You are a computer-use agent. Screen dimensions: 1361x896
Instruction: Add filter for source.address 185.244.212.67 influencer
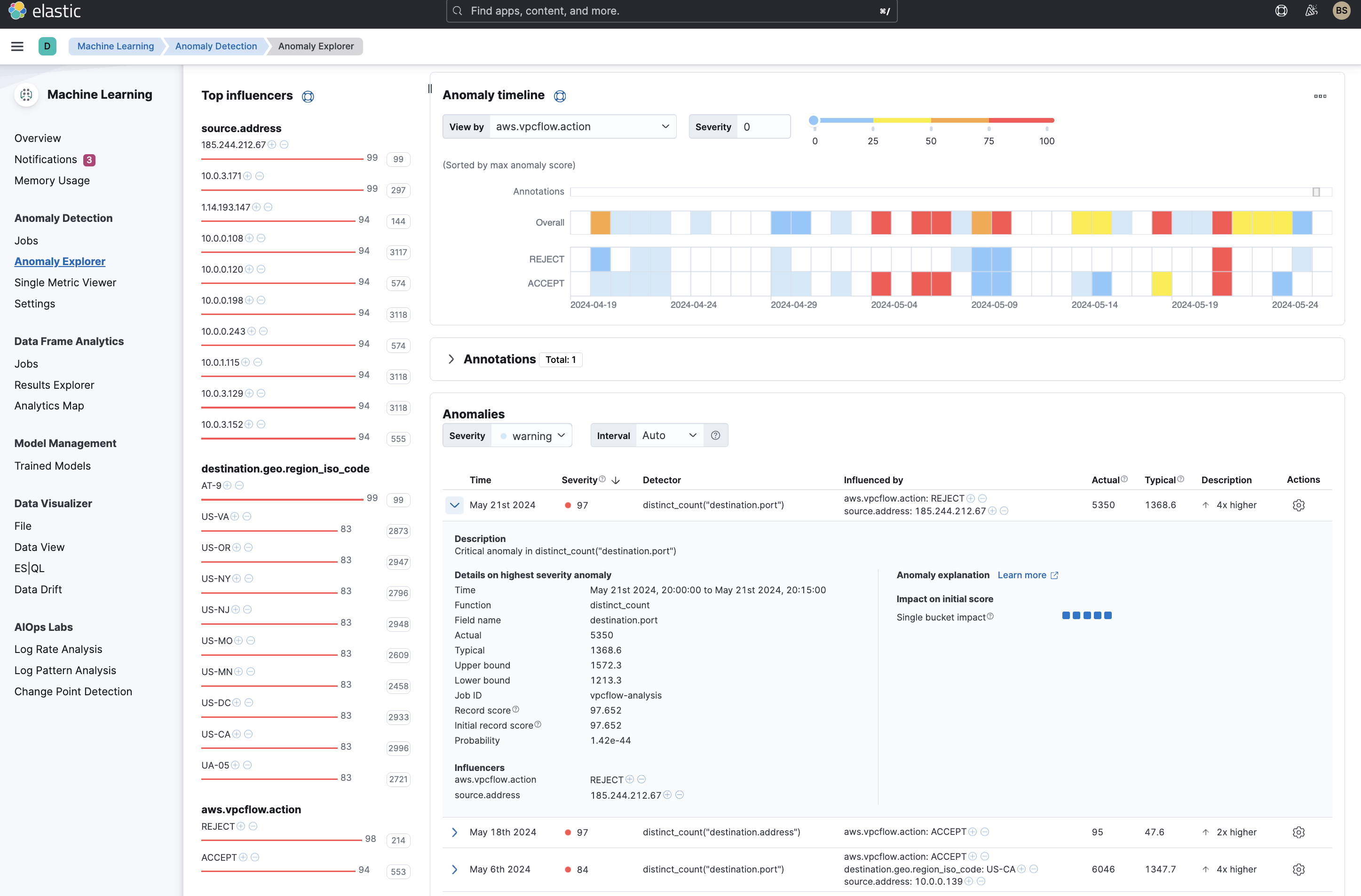click(x=272, y=145)
